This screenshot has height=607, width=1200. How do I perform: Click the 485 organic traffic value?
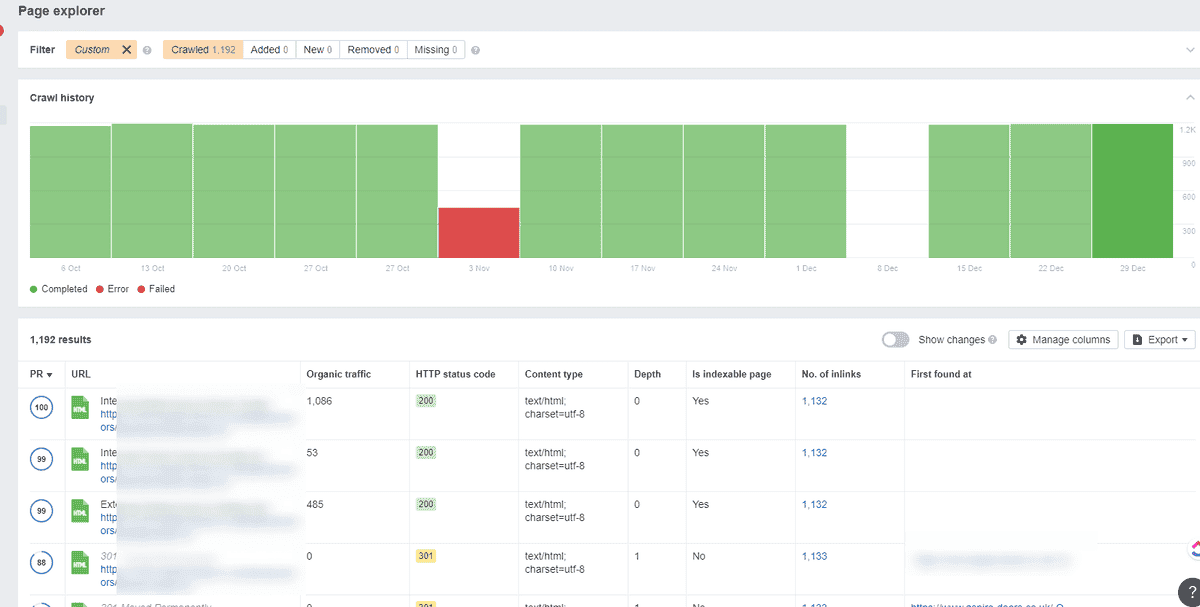[316, 505]
